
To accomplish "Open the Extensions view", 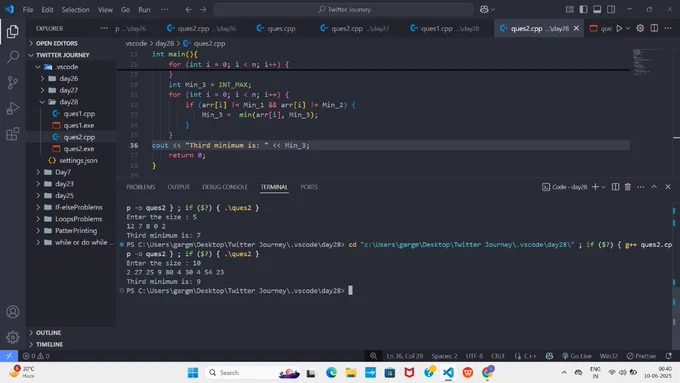I will (13, 134).
